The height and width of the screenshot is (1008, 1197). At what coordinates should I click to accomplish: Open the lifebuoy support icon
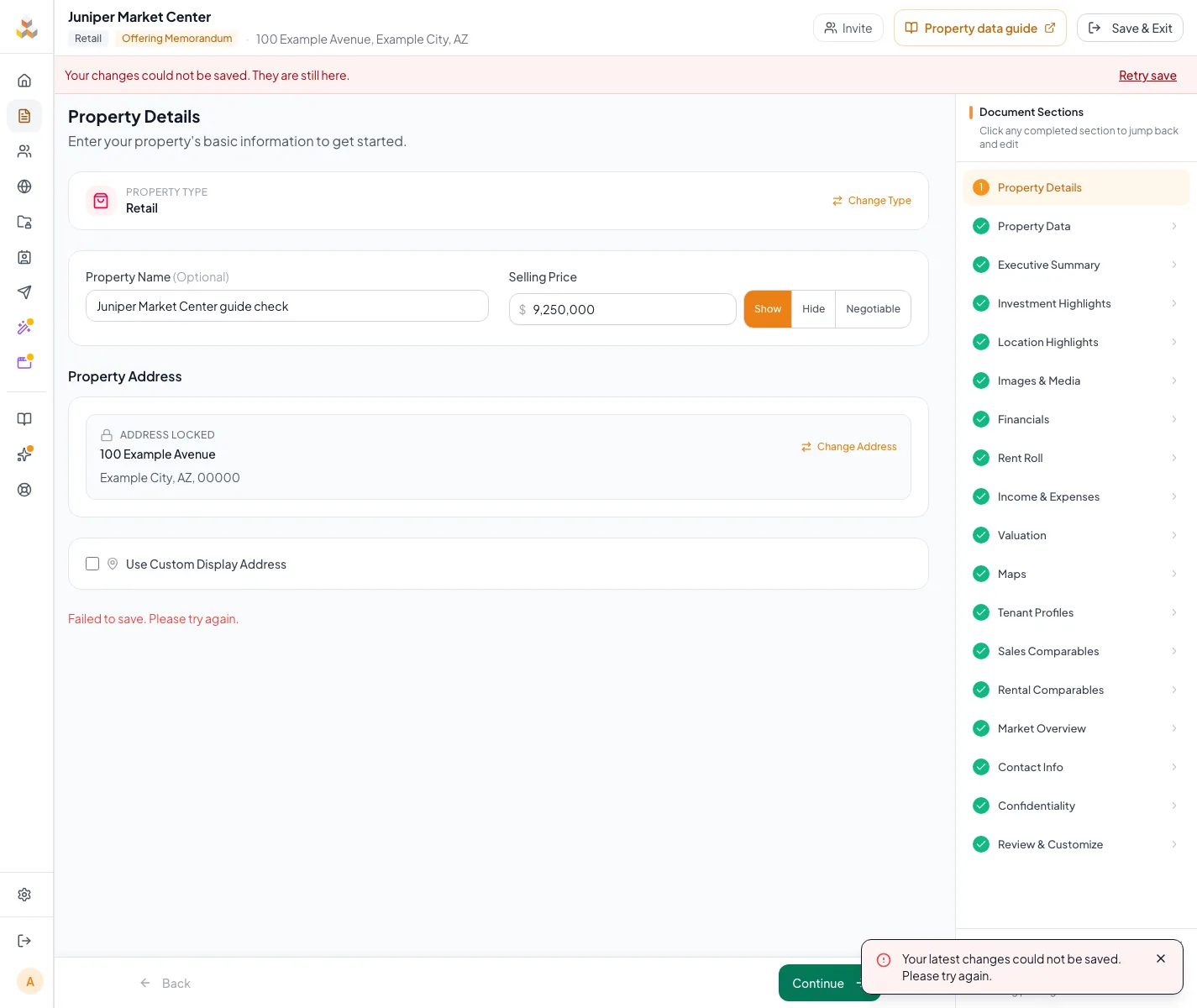coord(24,490)
